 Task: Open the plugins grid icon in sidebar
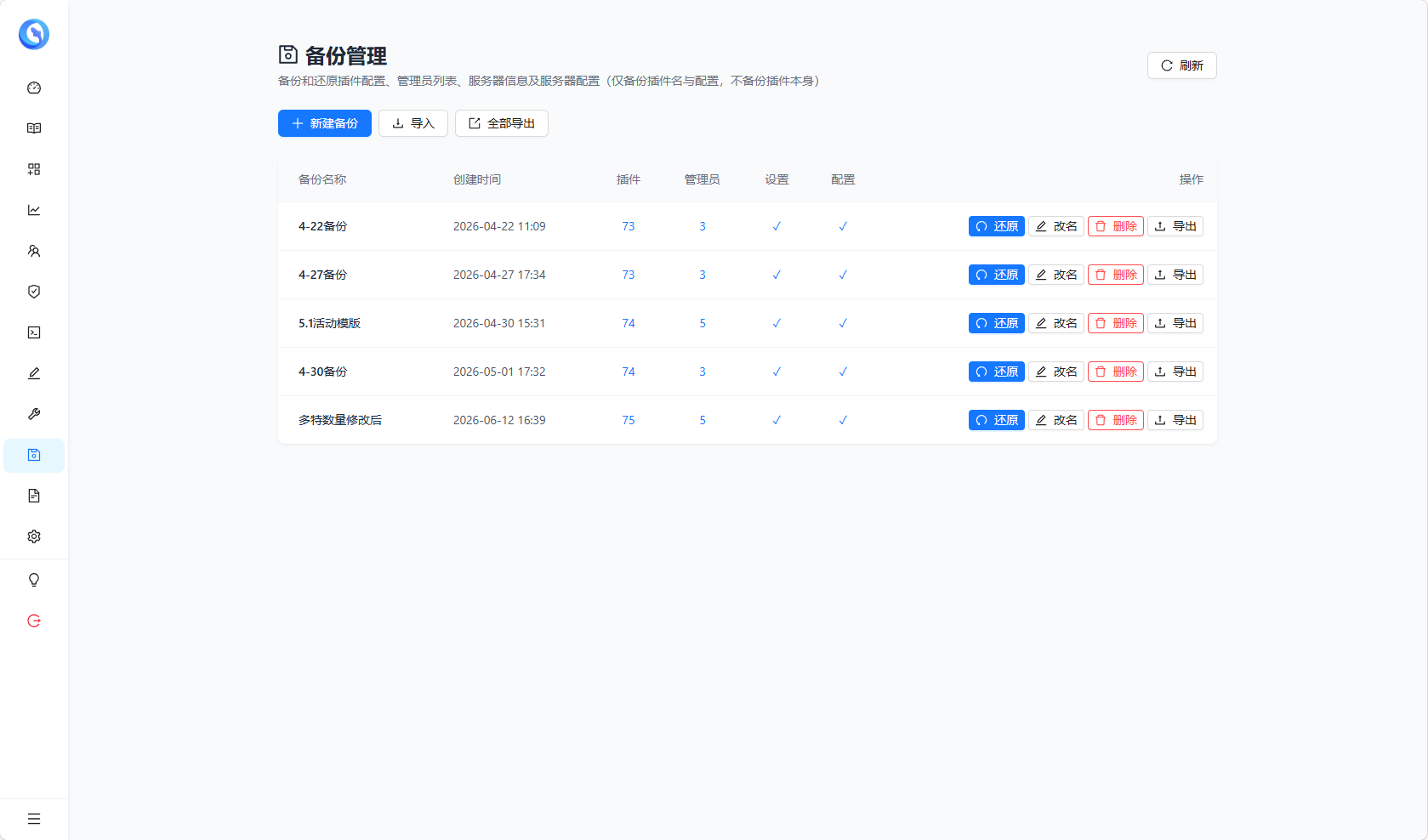(34, 169)
